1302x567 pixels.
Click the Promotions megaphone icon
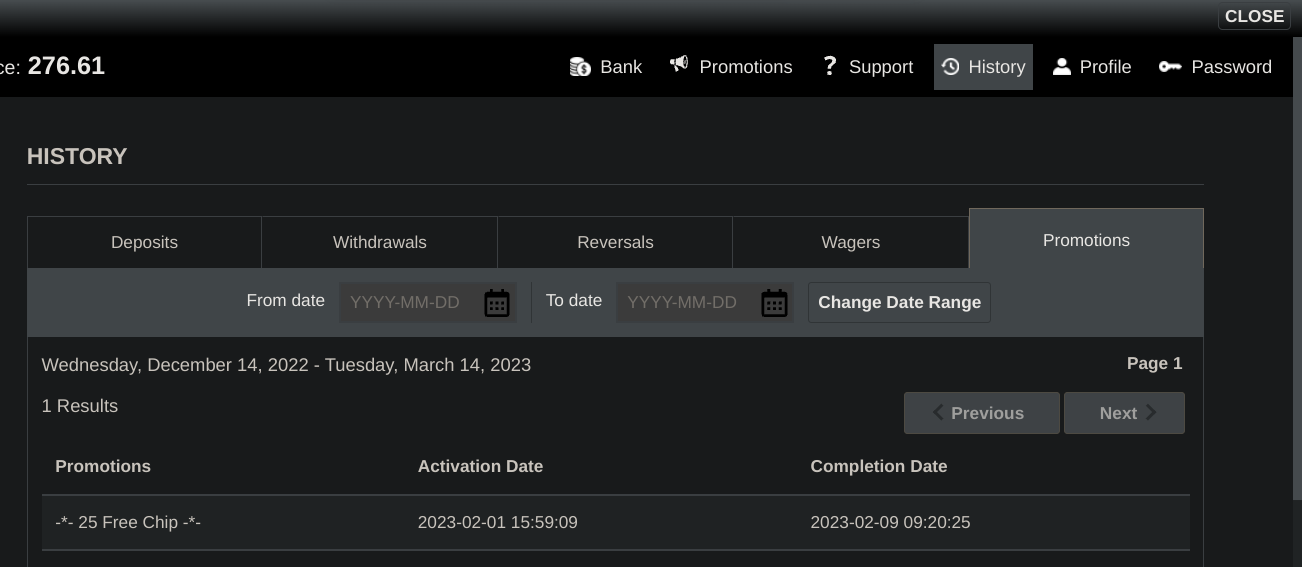[679, 65]
